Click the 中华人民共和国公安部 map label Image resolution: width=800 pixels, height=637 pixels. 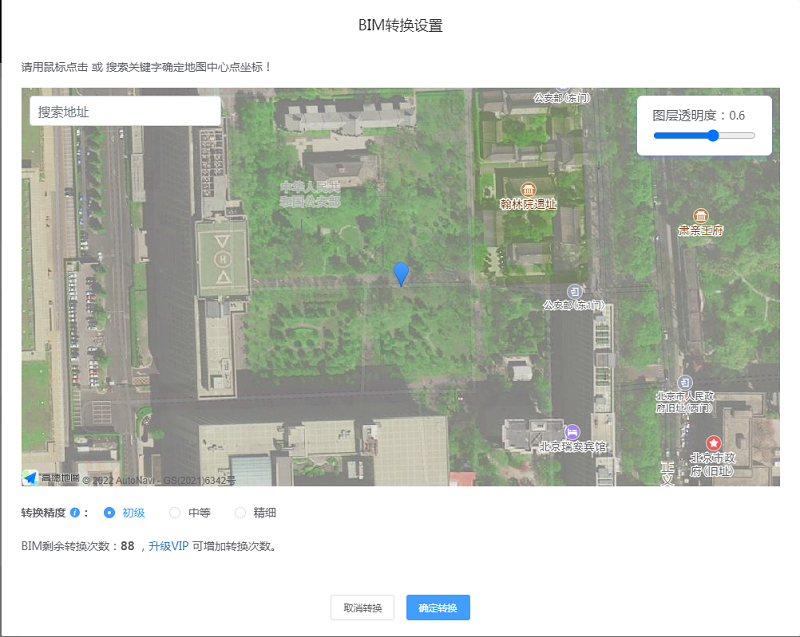tap(310, 194)
